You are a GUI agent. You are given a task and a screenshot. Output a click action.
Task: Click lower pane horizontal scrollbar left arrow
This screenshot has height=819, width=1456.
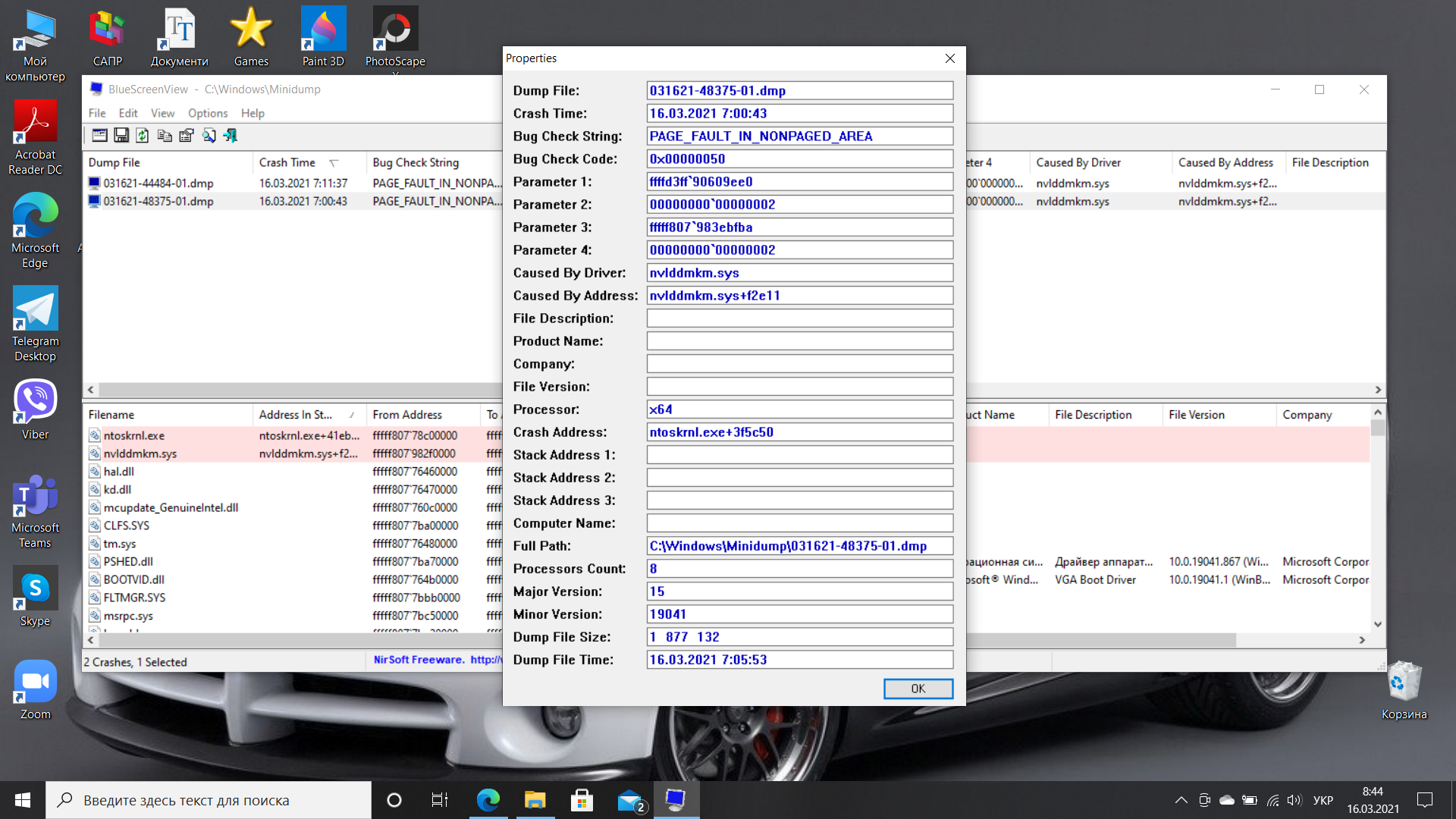[91, 640]
